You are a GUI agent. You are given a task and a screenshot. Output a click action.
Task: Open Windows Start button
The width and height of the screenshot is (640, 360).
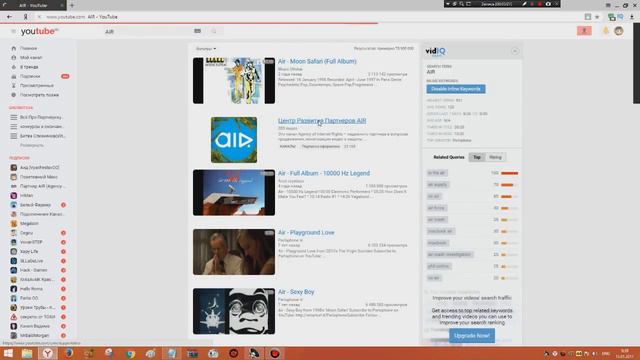pos(8,353)
